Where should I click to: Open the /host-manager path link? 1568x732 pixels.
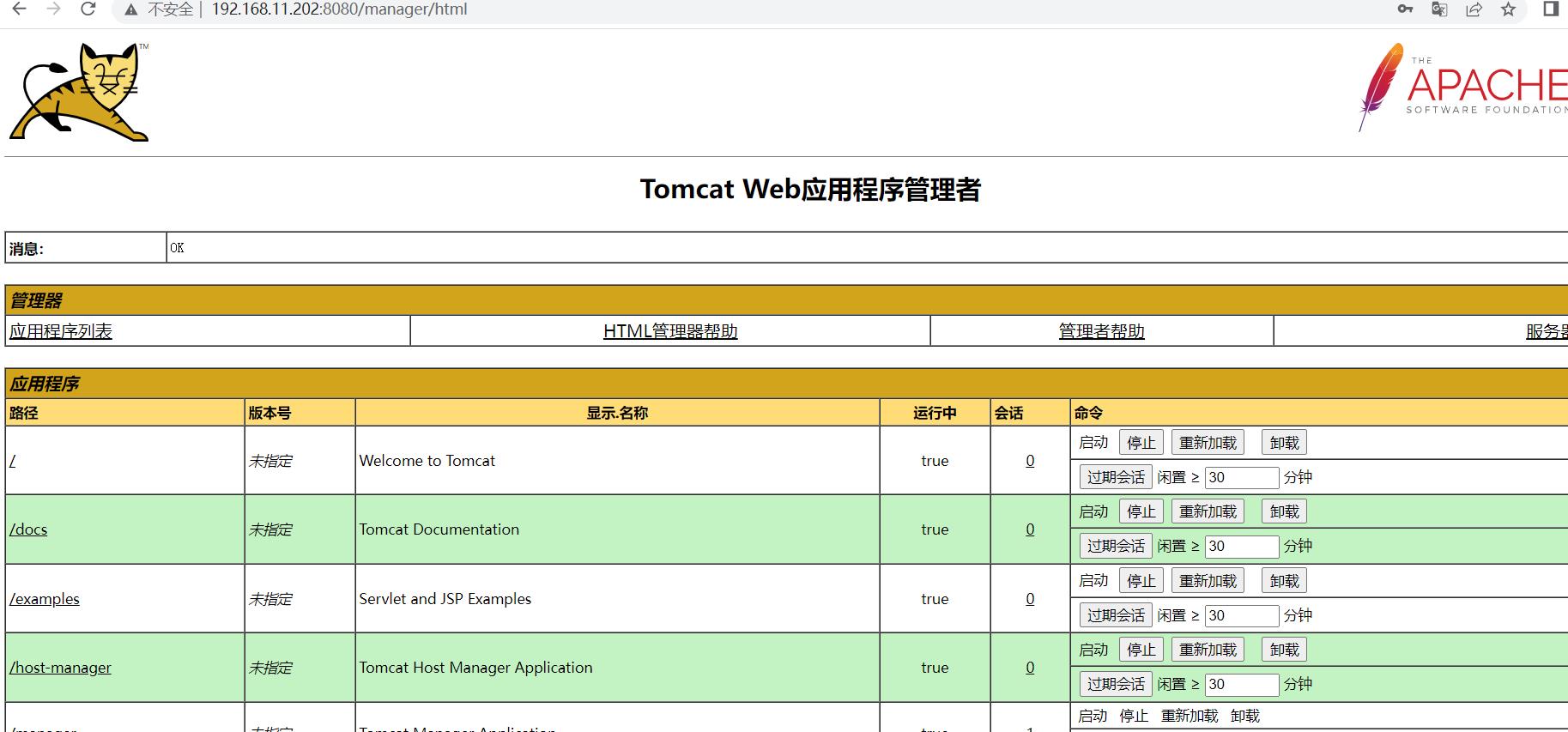(x=60, y=668)
